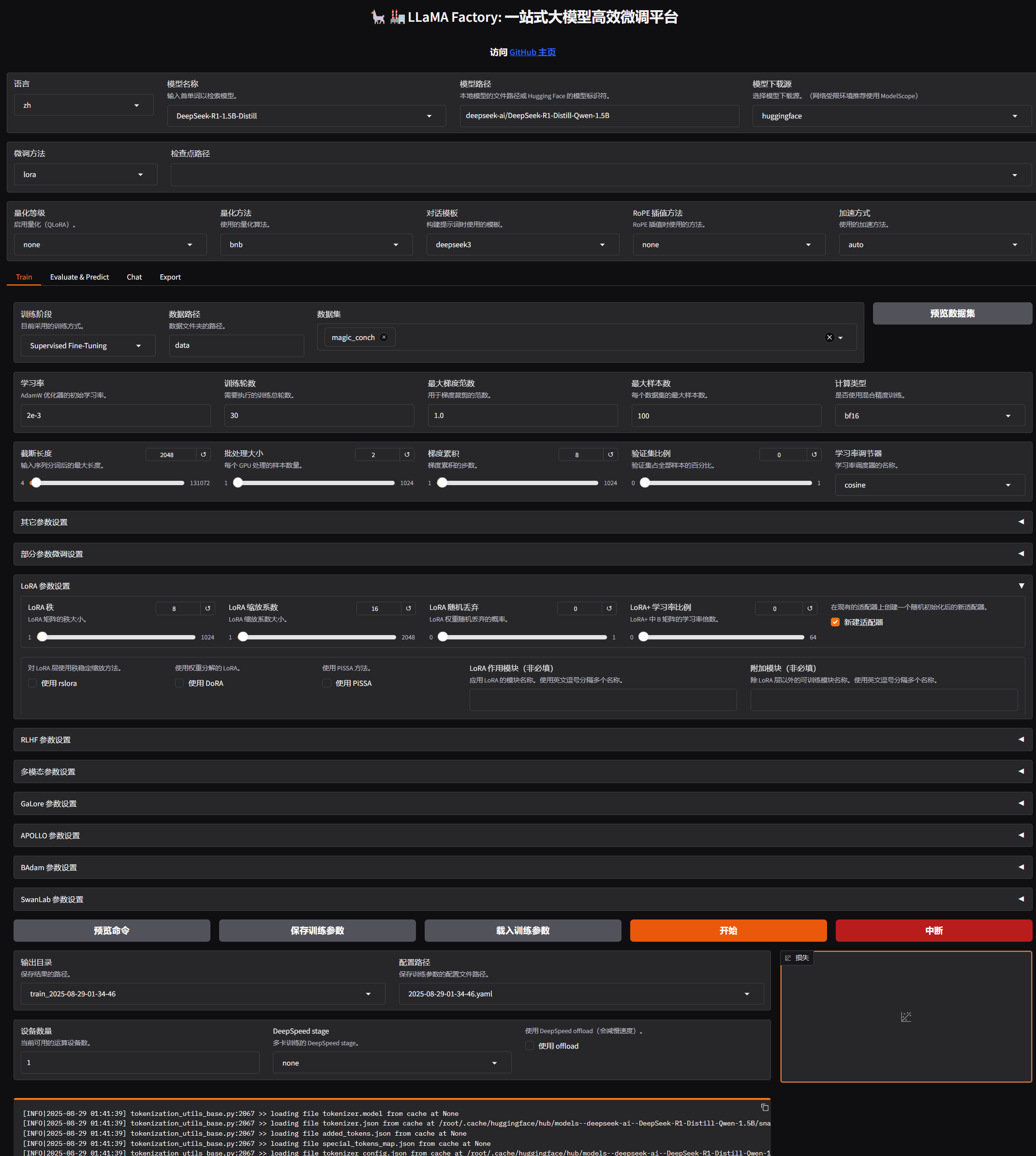Expand the SwanLab 参数设置 section

pos(522,899)
